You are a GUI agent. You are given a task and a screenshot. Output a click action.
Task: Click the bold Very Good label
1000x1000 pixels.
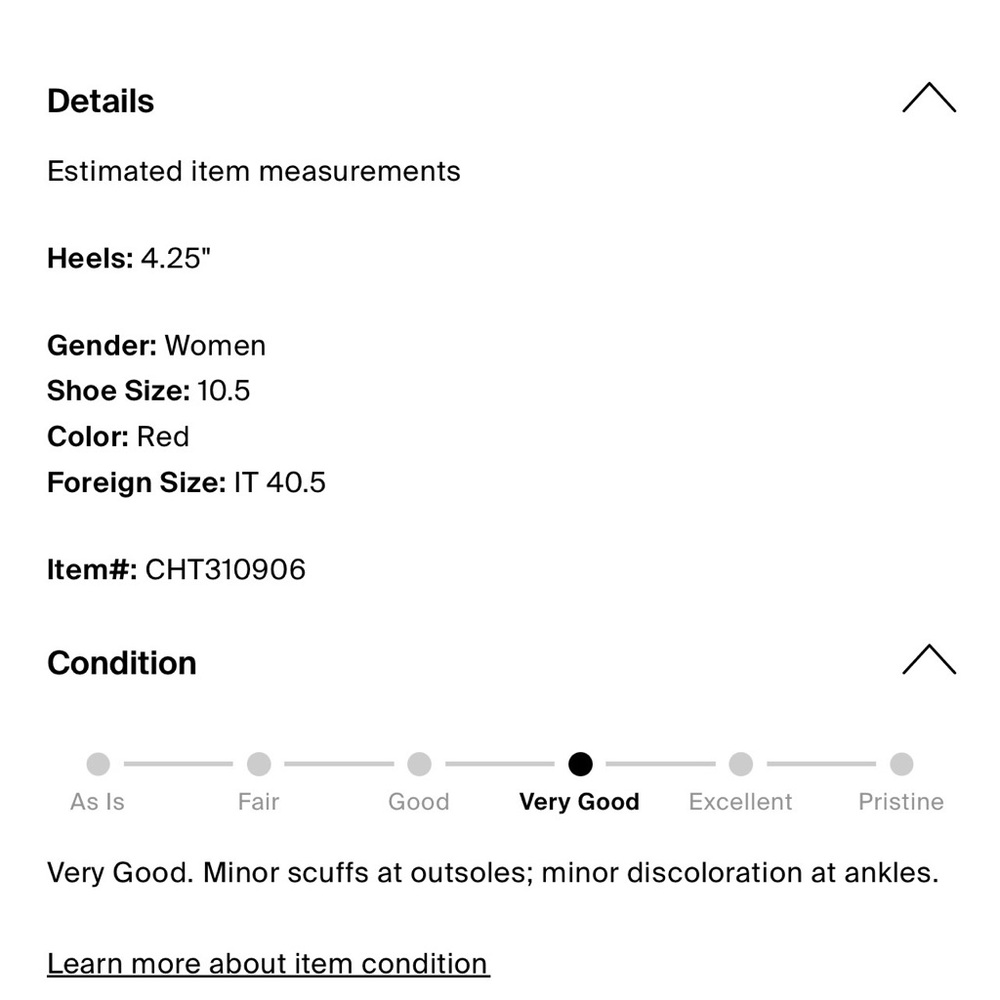[579, 802]
